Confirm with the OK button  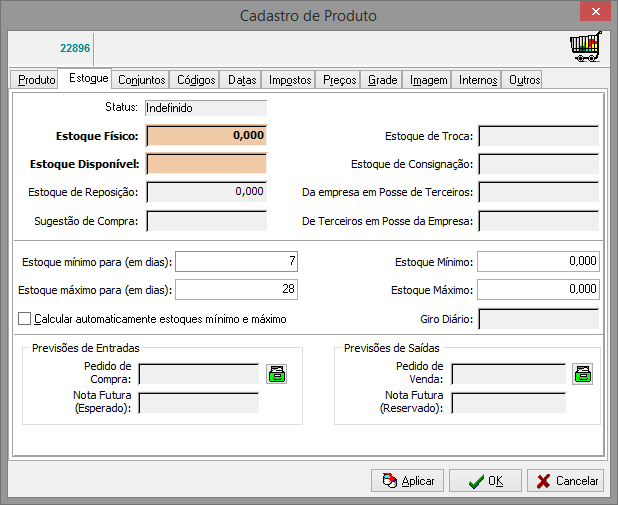(x=485, y=481)
